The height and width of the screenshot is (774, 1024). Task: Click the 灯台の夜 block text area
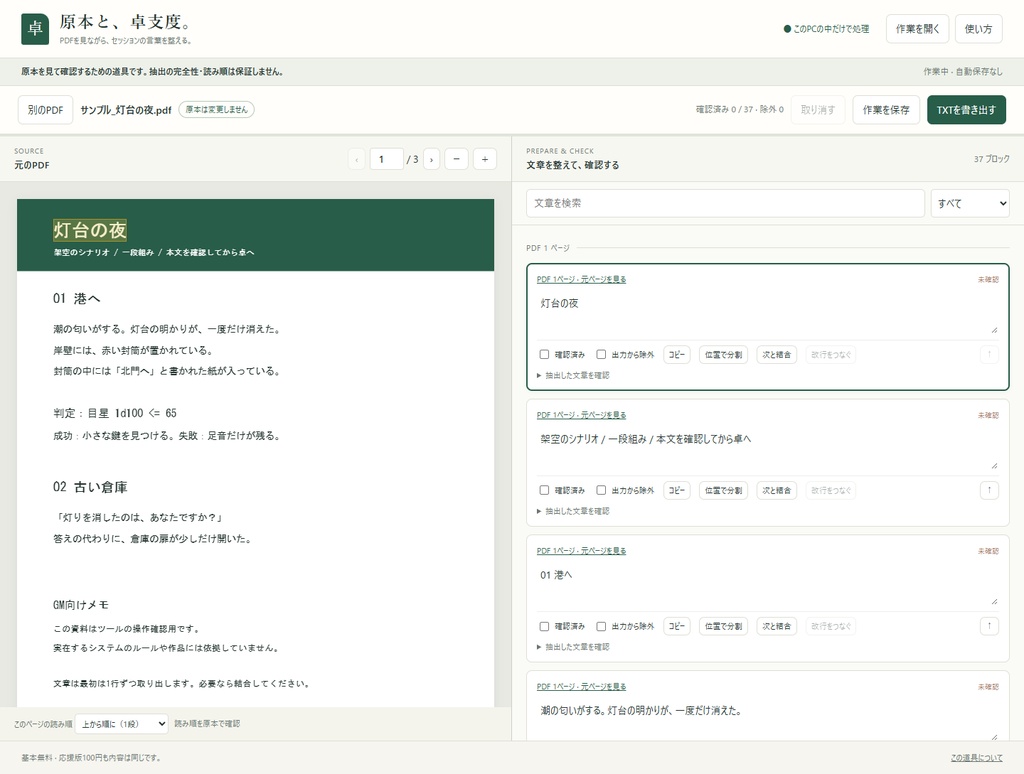pyautogui.click(x=767, y=315)
